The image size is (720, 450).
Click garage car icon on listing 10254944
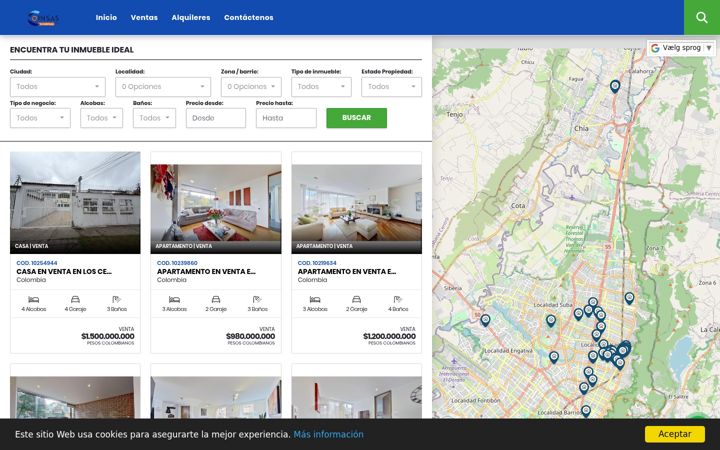tap(75, 299)
